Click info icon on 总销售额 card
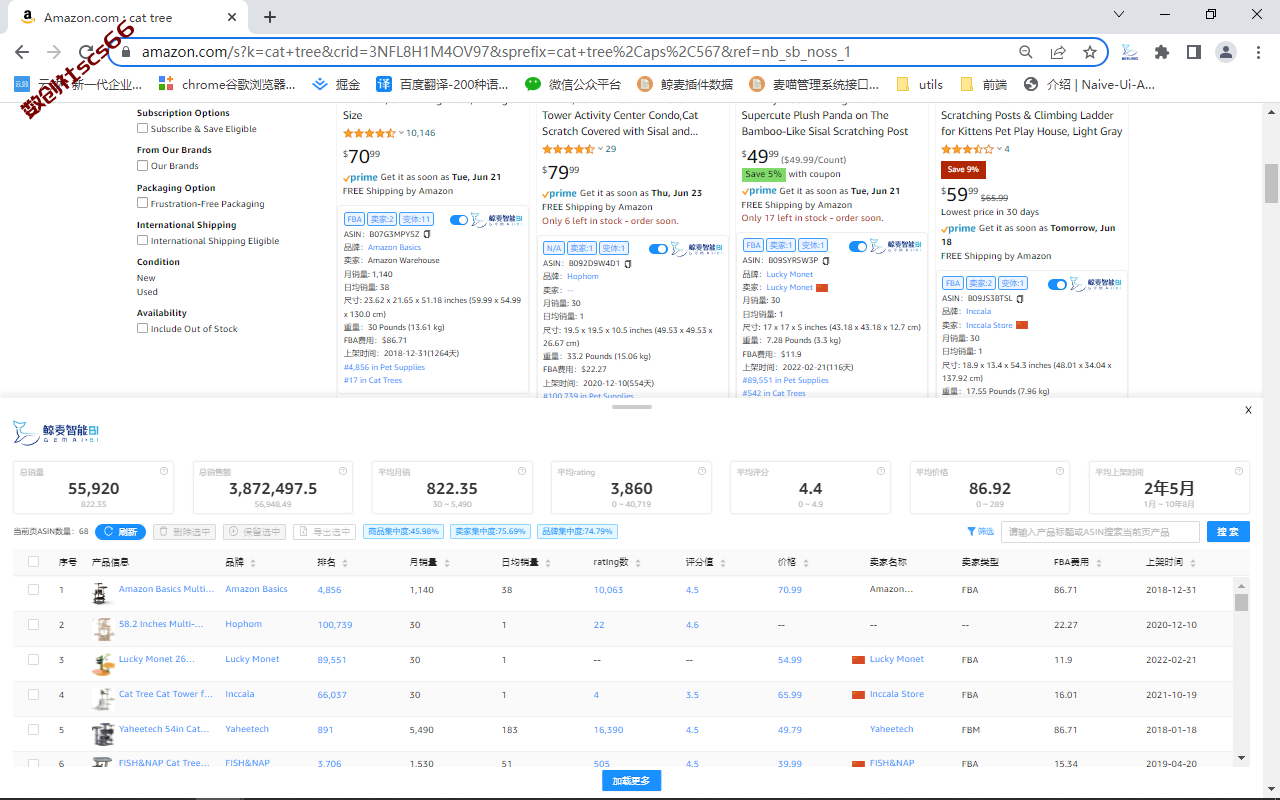The image size is (1280, 800). coord(343,470)
